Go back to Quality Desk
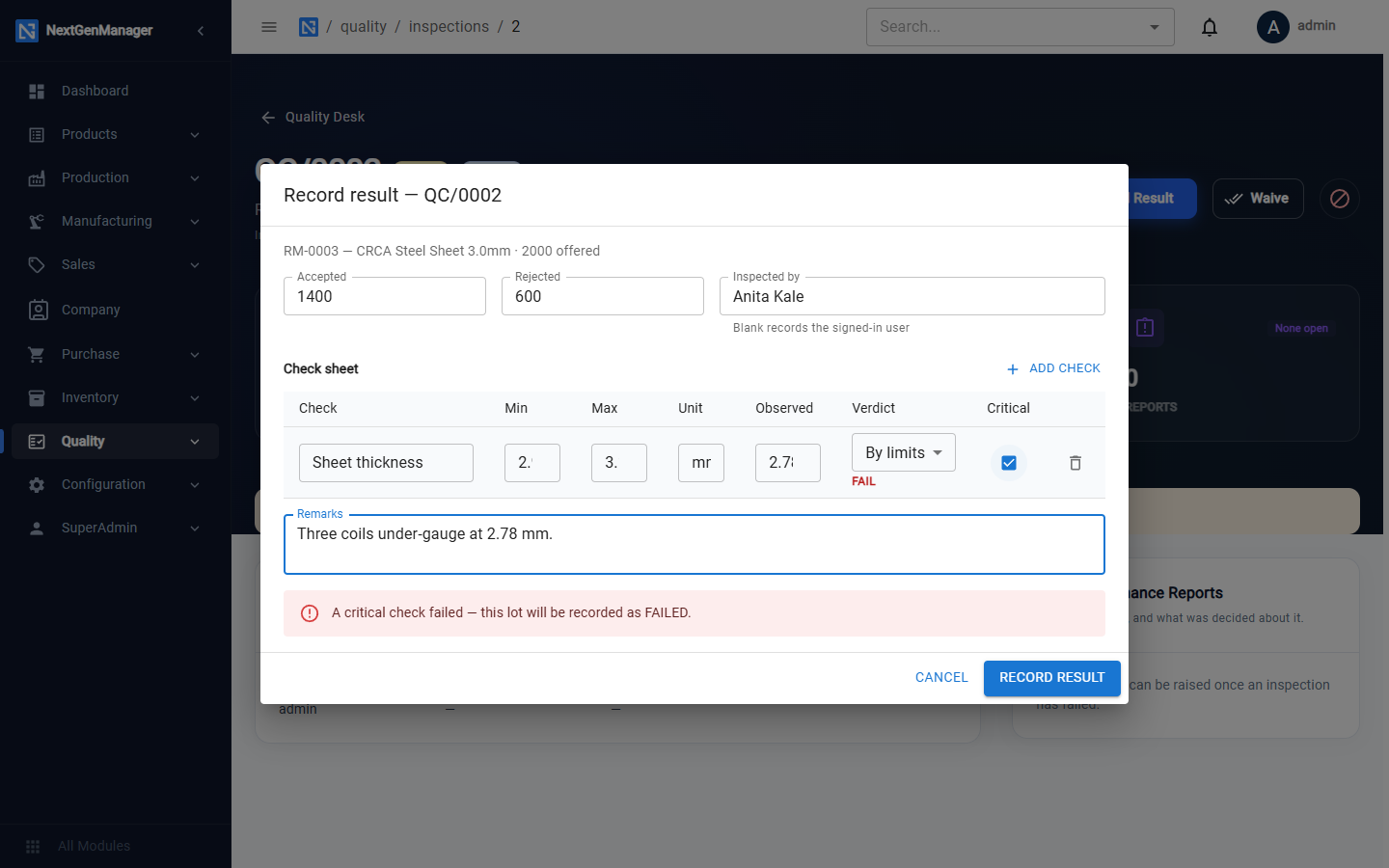 click(x=313, y=117)
